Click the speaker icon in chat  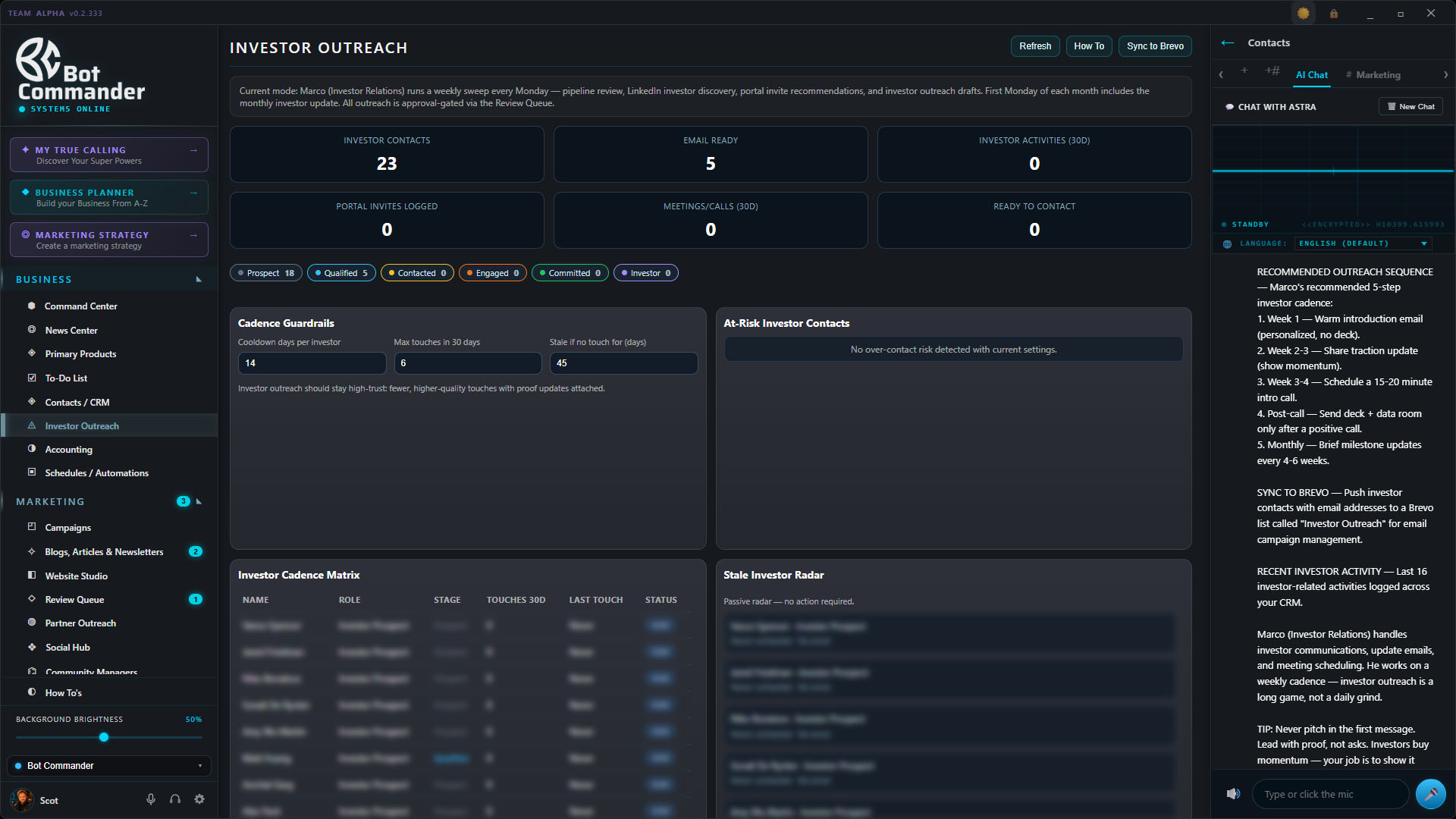(1234, 794)
